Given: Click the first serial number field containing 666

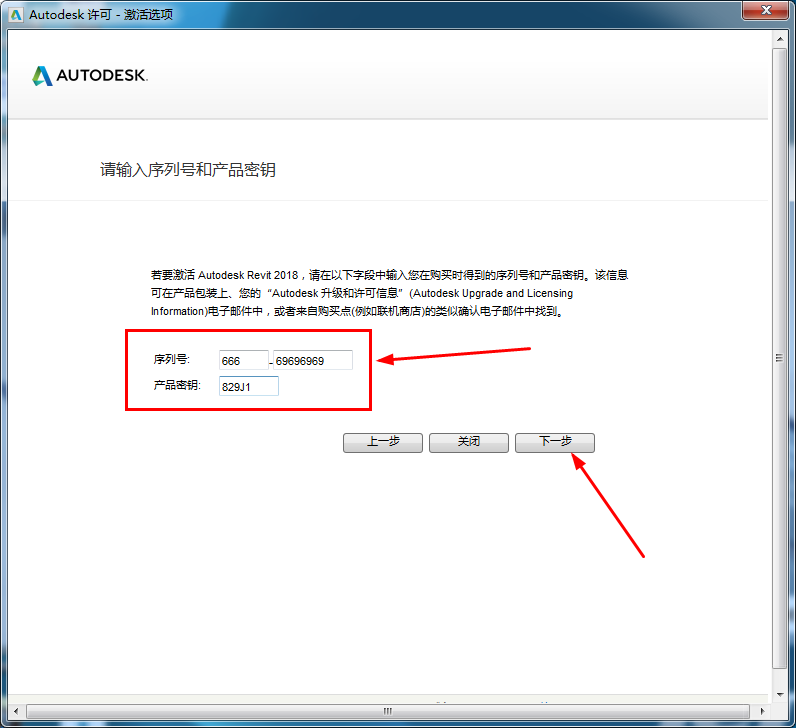Looking at the screenshot, I should point(243,360).
